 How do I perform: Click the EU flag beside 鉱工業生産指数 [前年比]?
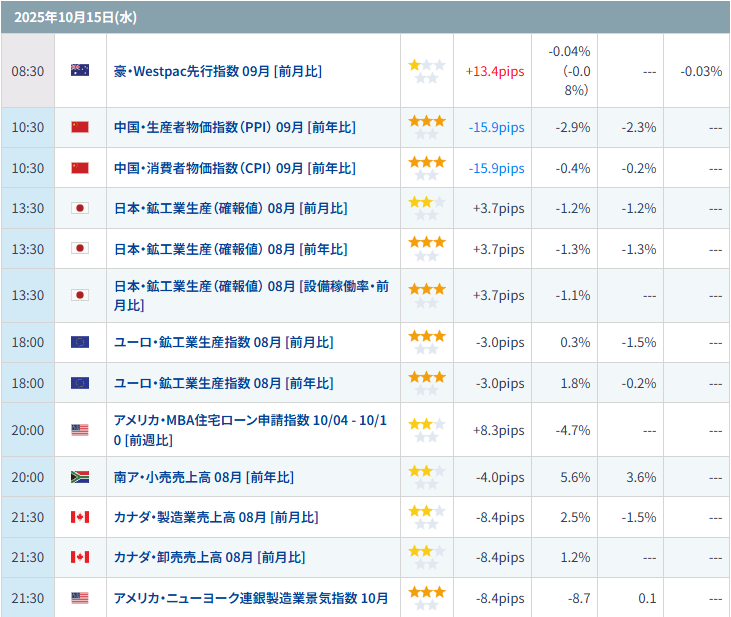80,383
